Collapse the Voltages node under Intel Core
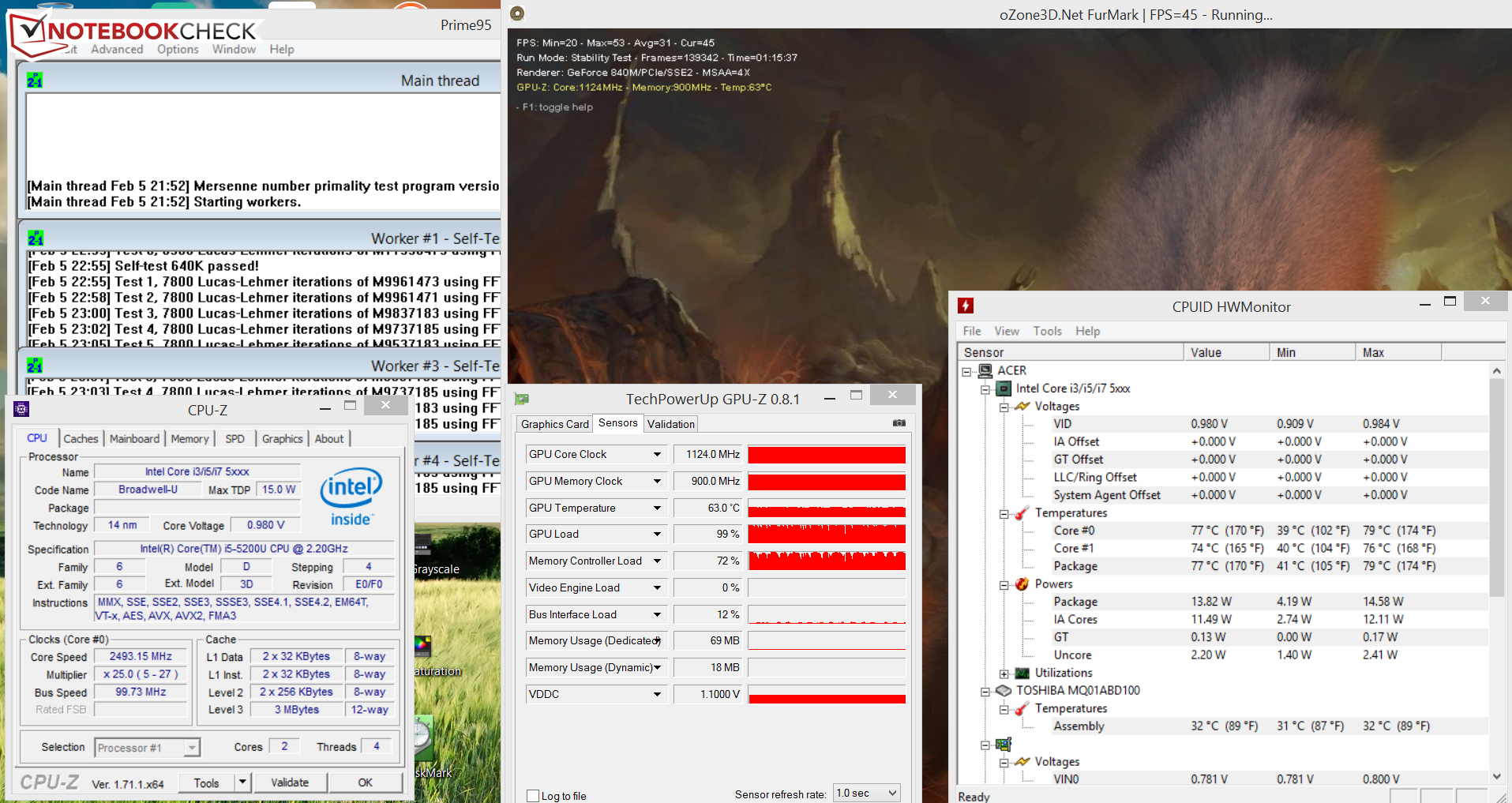The image size is (1512, 803). [1004, 407]
